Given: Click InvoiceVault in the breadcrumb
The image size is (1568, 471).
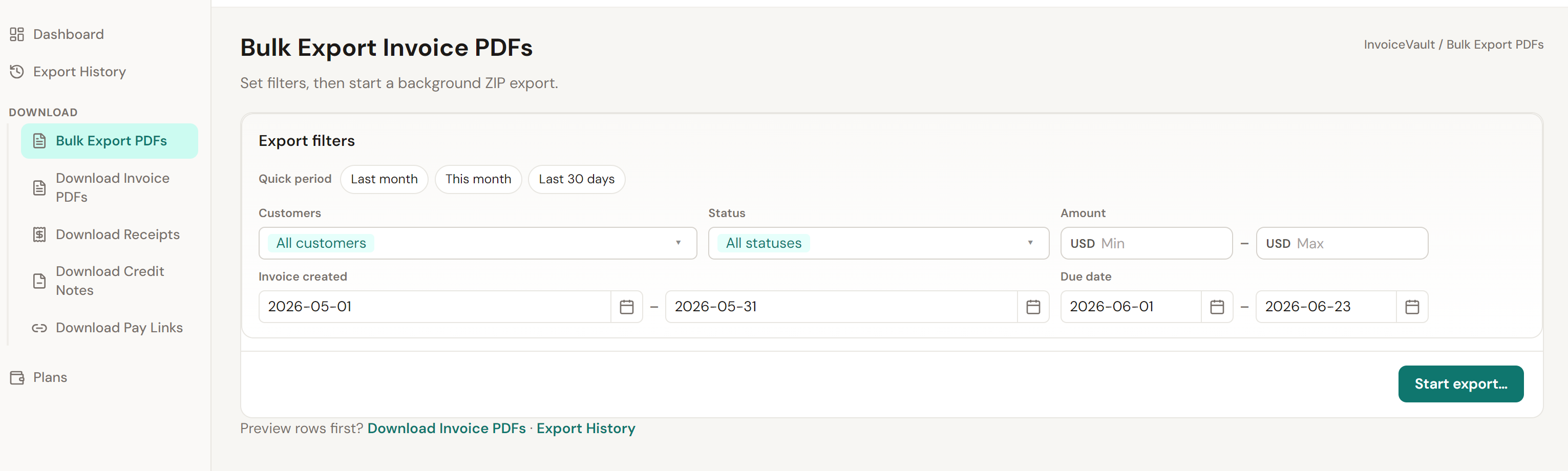Looking at the screenshot, I should point(1399,45).
